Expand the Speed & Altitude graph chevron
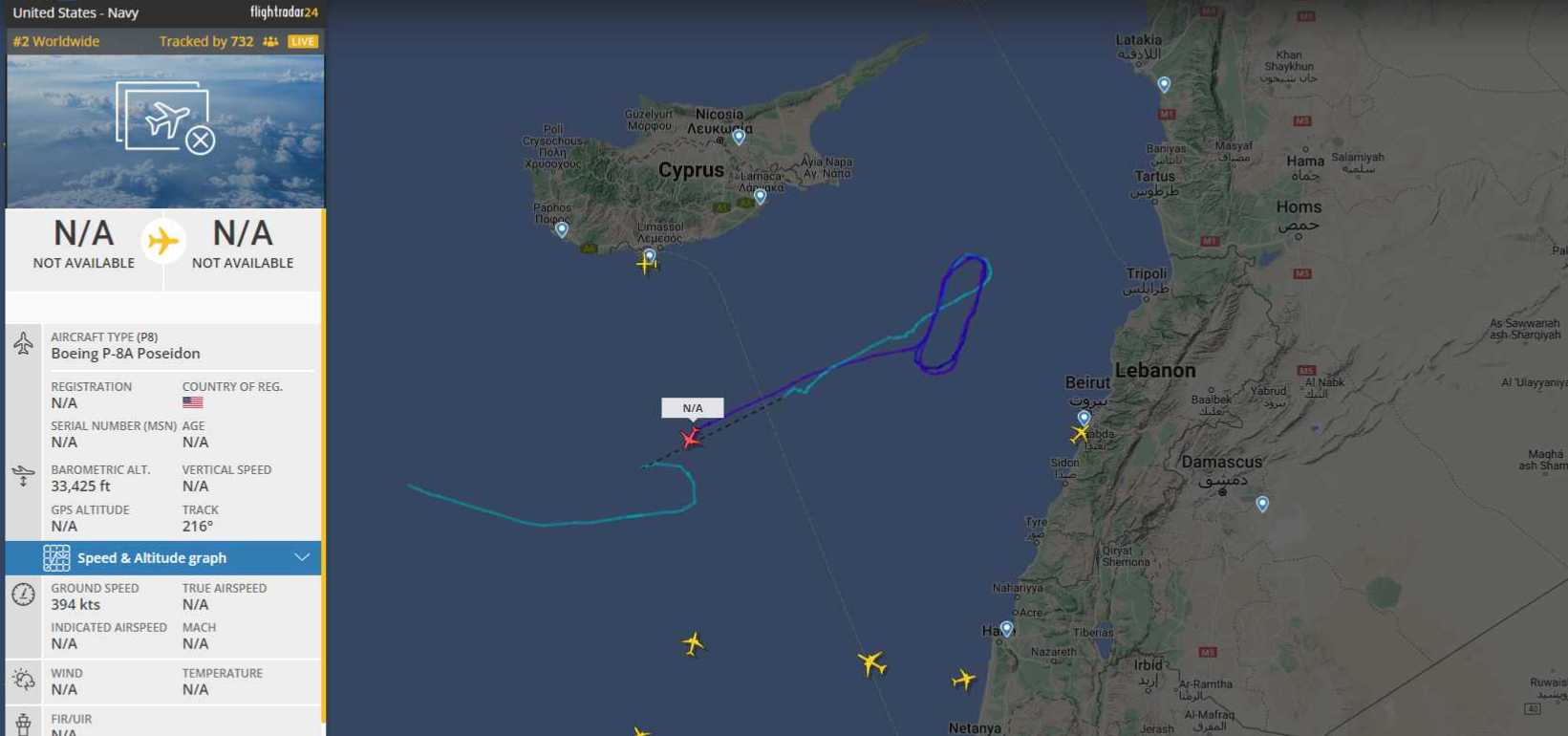Screen dimensions: 1568x736 [302, 557]
